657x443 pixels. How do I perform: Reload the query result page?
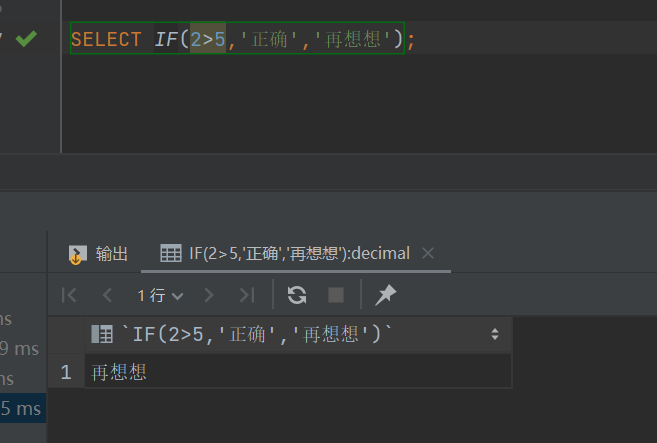[x=297, y=295]
